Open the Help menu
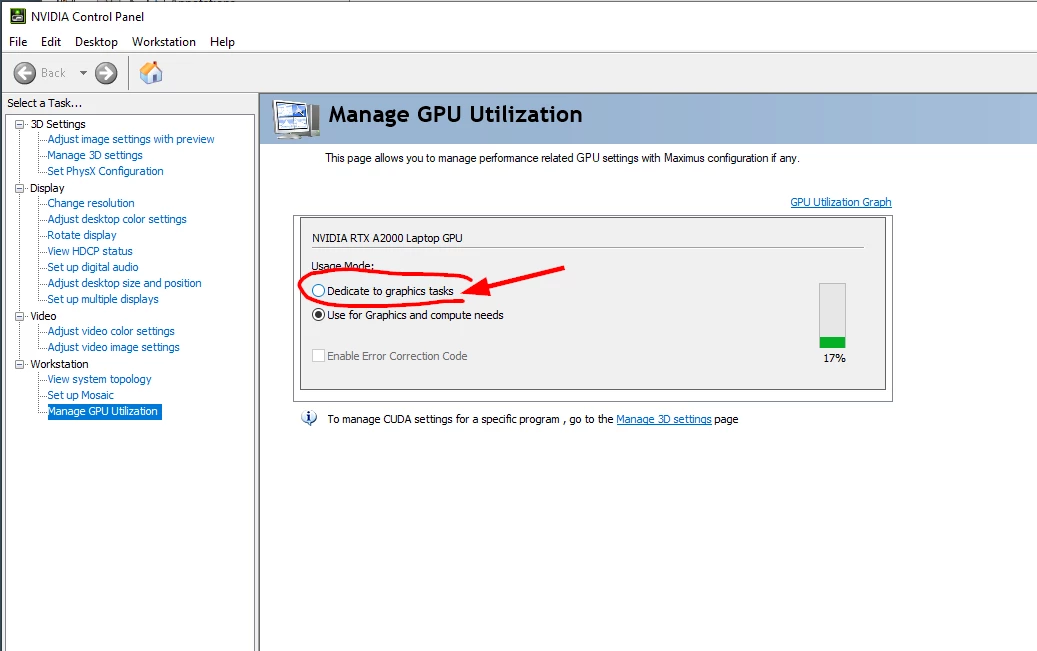 click(222, 42)
